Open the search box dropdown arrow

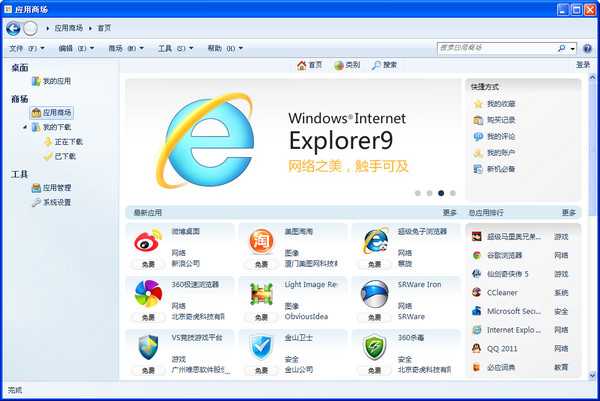[572, 47]
